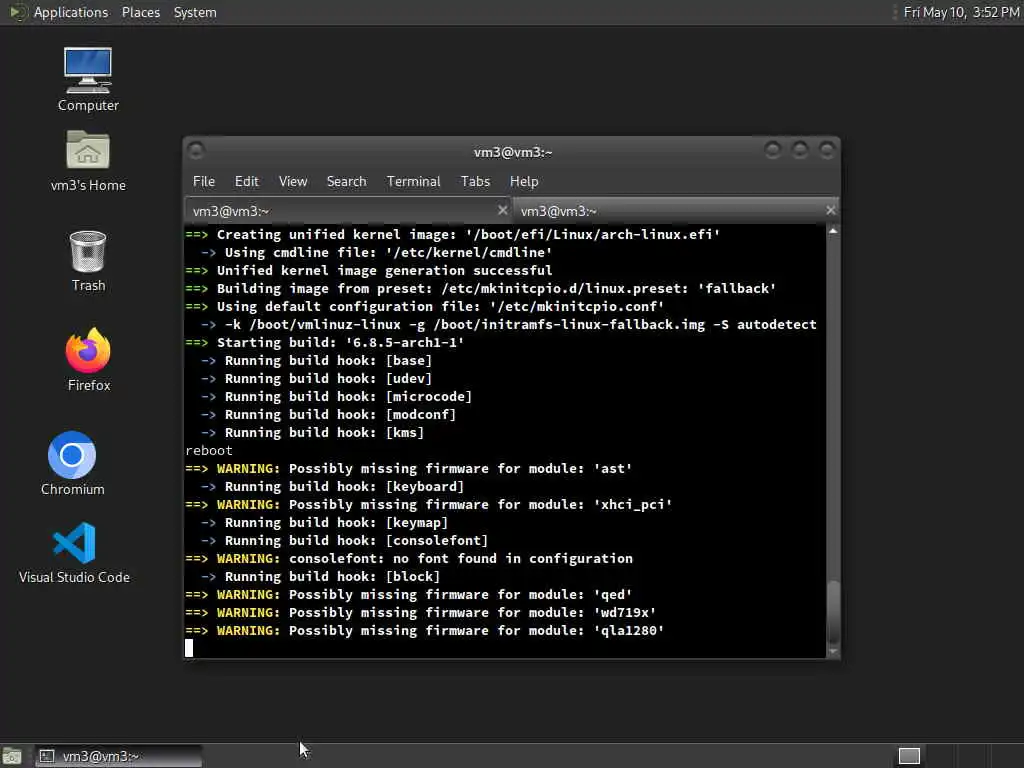This screenshot has height=768, width=1024.
Task: Click the 'Building image from preset' fallback line
Action: (x=481, y=288)
